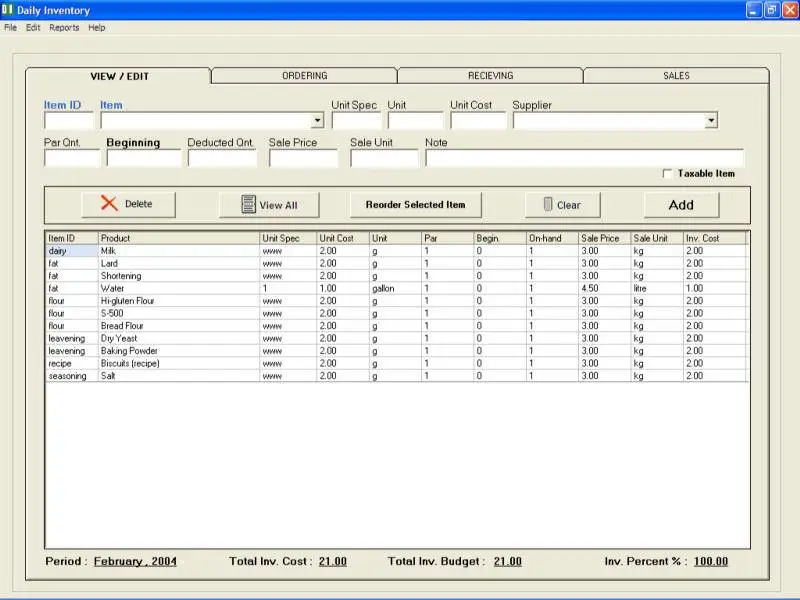Expand the Supplier dropdown arrow
This screenshot has height=600, width=800.
(711, 120)
